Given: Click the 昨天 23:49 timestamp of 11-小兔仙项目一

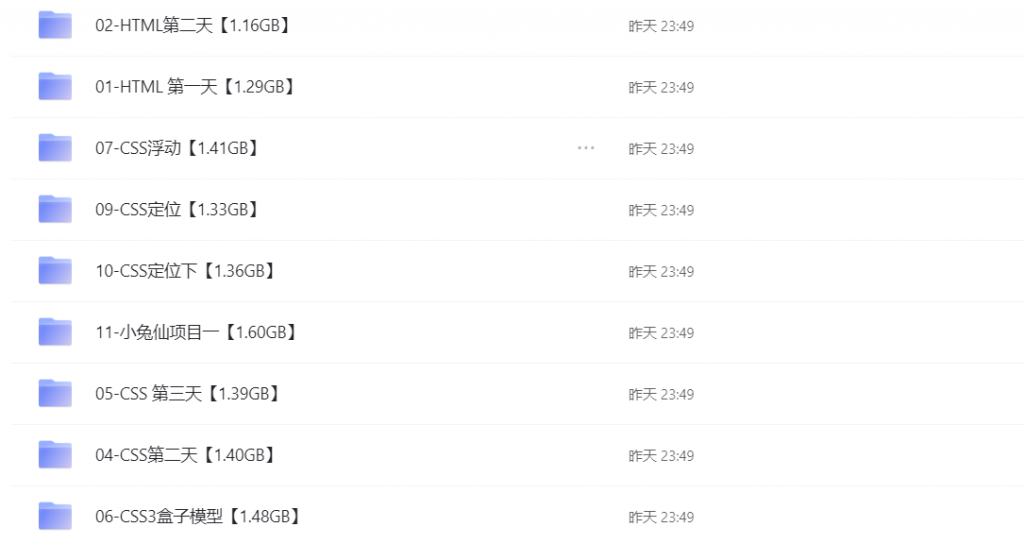Looking at the screenshot, I should tap(661, 333).
